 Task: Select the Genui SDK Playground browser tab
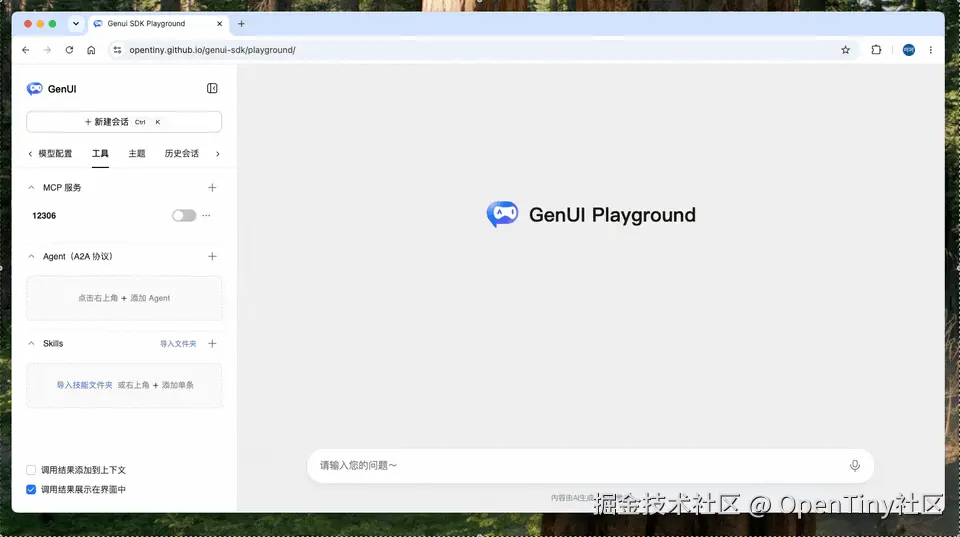158,24
